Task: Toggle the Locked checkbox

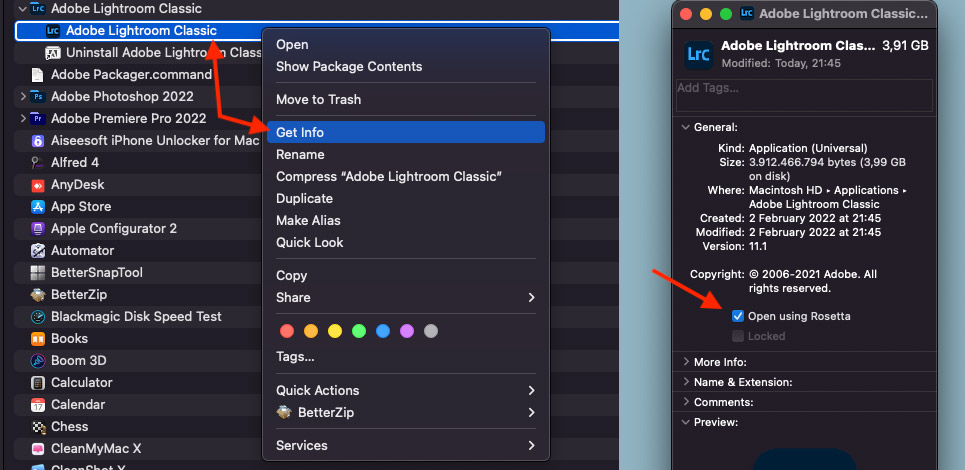Action: click(738, 336)
